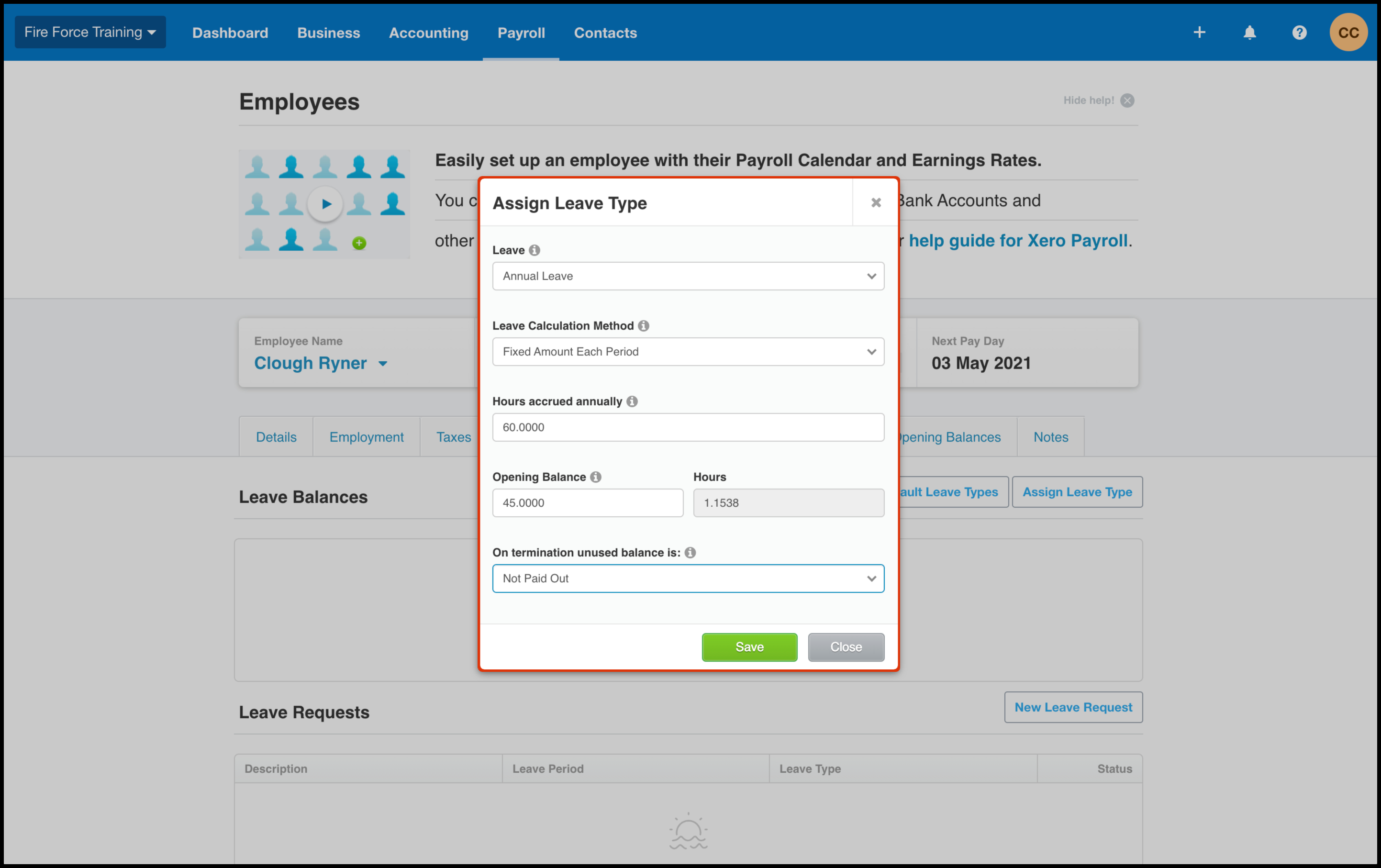Play the employee setup help video

[326, 203]
